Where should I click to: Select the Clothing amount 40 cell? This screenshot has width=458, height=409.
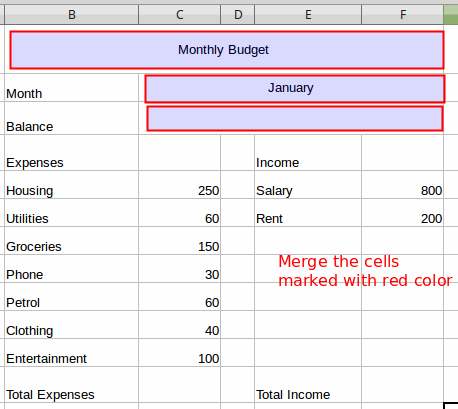tap(180, 325)
